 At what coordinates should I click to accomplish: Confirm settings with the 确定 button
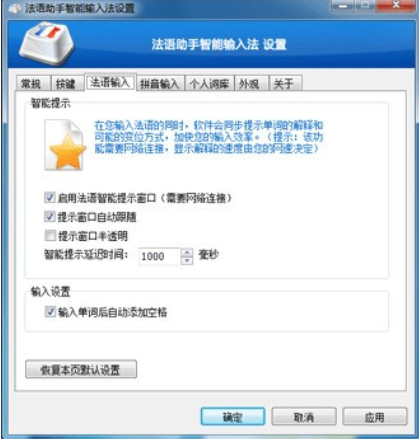click(233, 417)
